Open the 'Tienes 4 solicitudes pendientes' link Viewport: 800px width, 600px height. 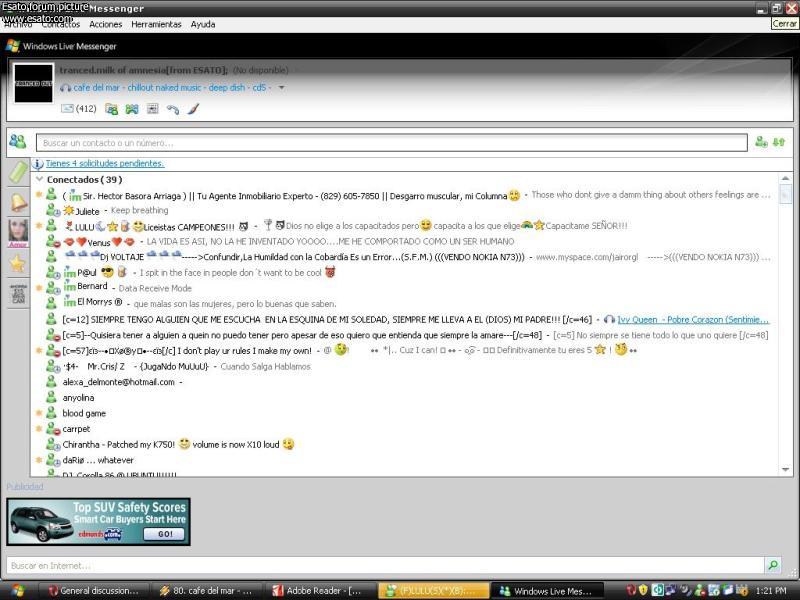pos(105,163)
